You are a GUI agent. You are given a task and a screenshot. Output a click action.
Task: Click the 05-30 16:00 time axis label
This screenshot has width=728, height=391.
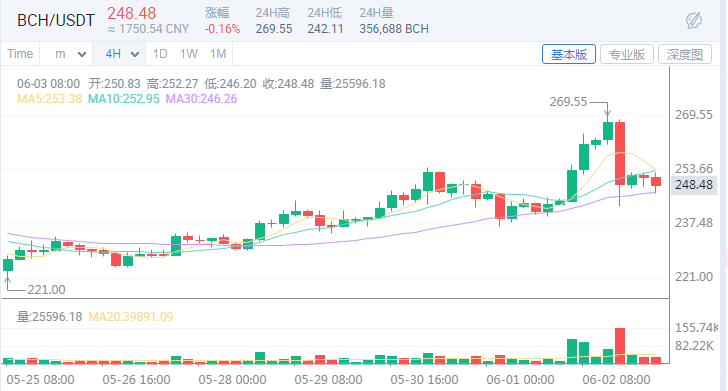point(424,379)
